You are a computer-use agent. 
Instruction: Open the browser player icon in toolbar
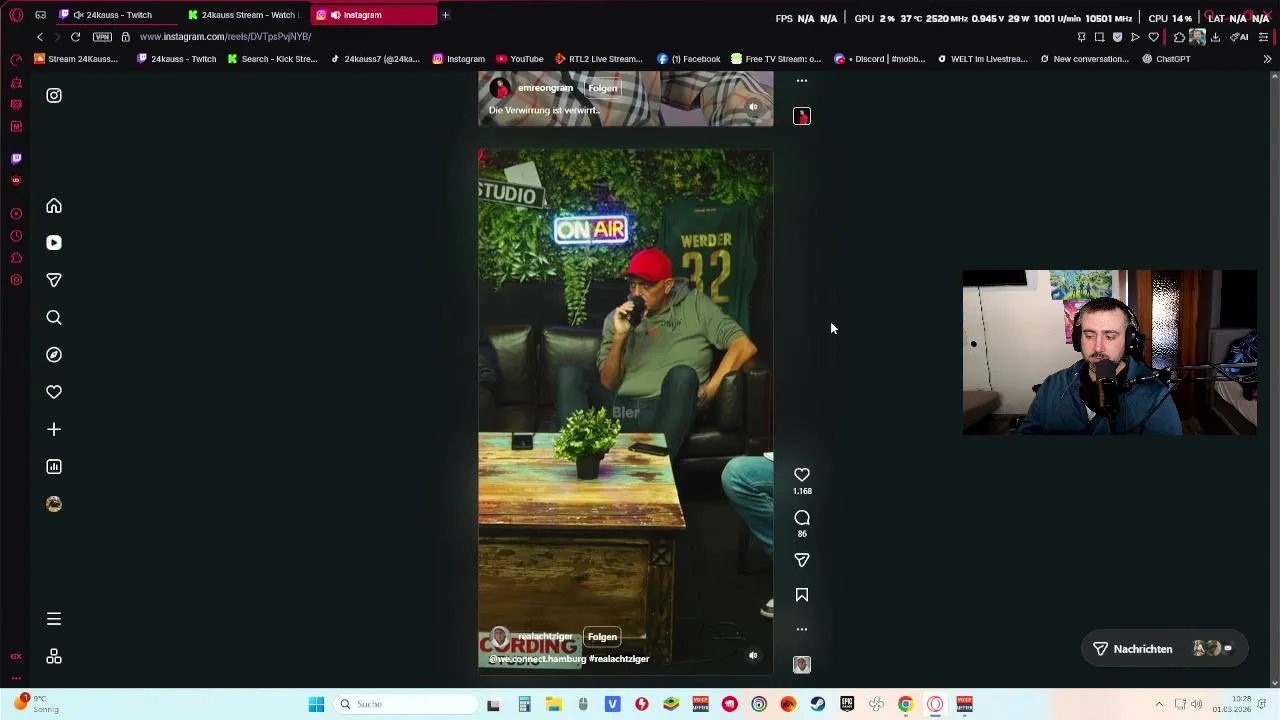[x=1135, y=37]
